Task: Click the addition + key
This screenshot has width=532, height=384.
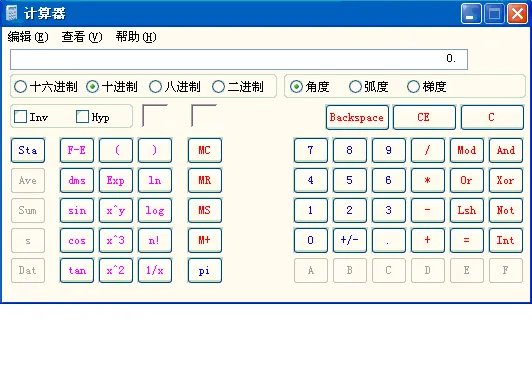Action: coord(428,240)
